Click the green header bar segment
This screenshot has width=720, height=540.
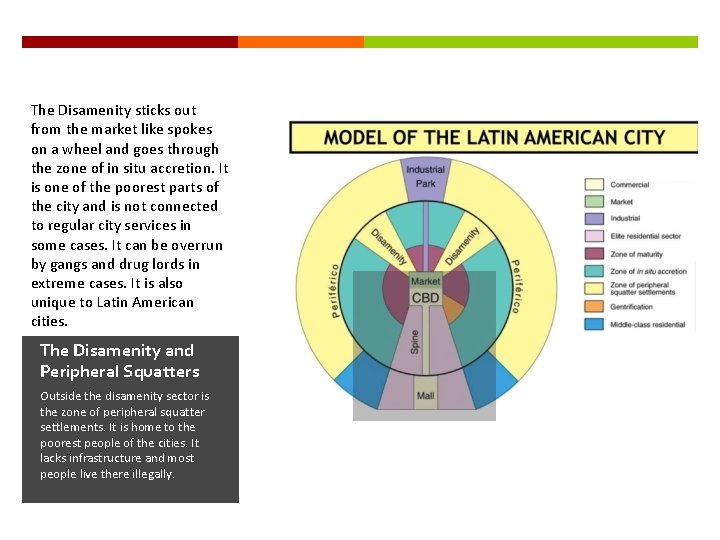531,42
